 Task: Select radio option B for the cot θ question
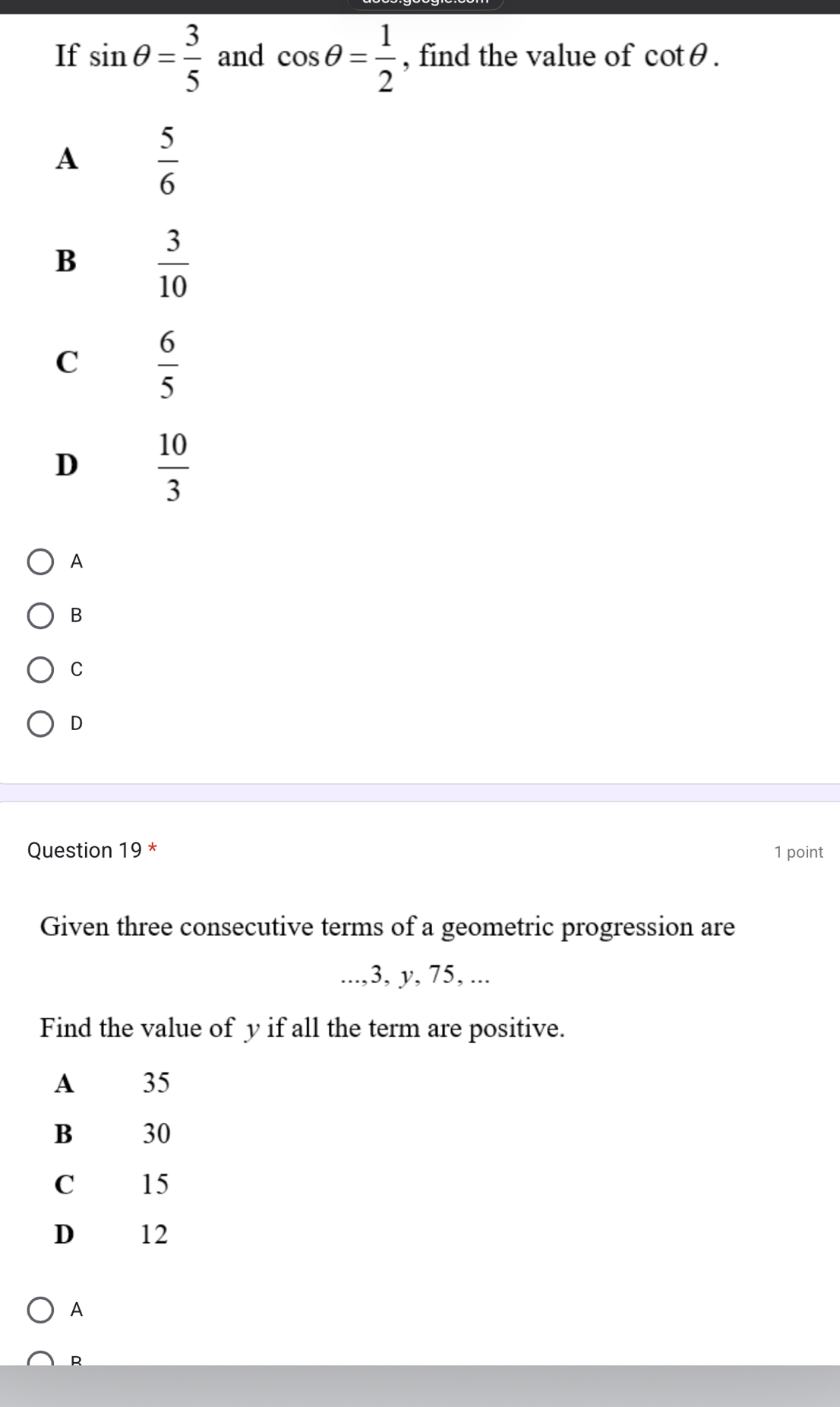tap(42, 615)
